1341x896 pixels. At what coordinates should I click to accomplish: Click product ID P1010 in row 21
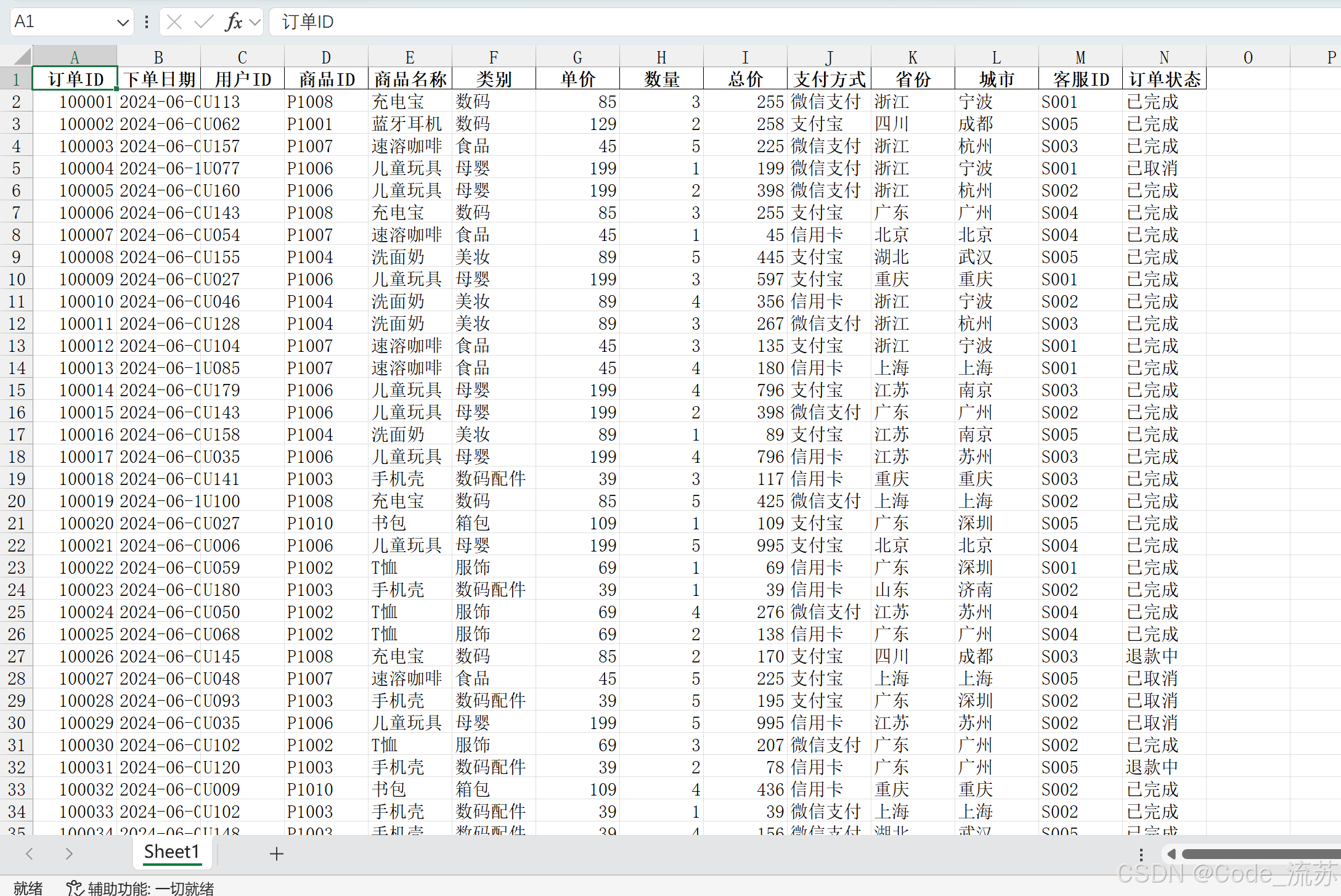(x=326, y=523)
